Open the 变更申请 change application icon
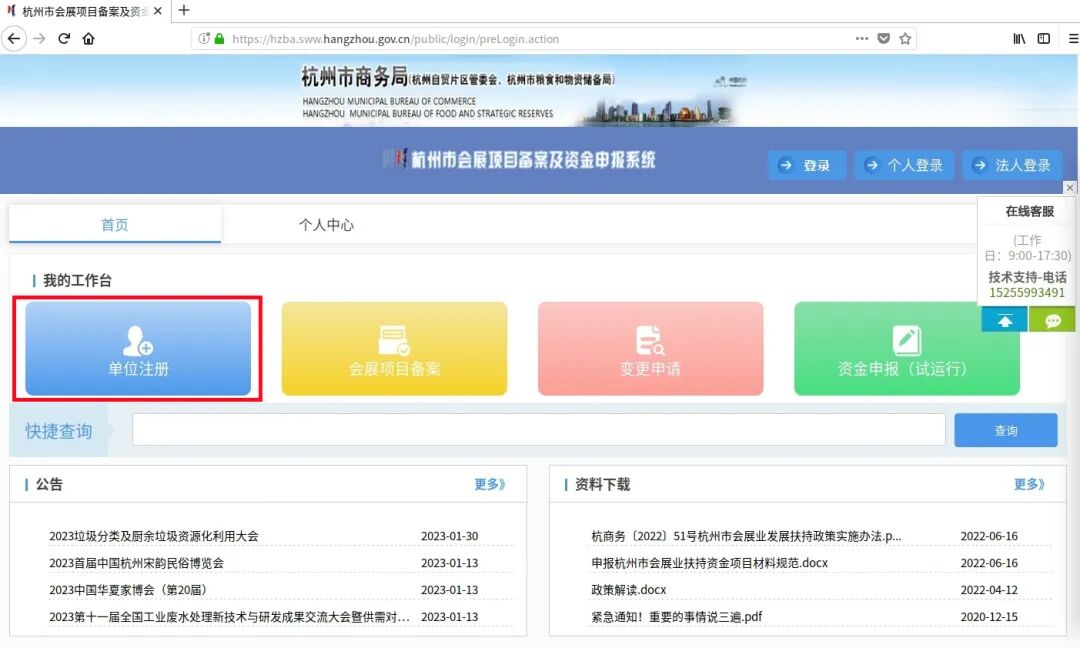 pyautogui.click(x=650, y=348)
